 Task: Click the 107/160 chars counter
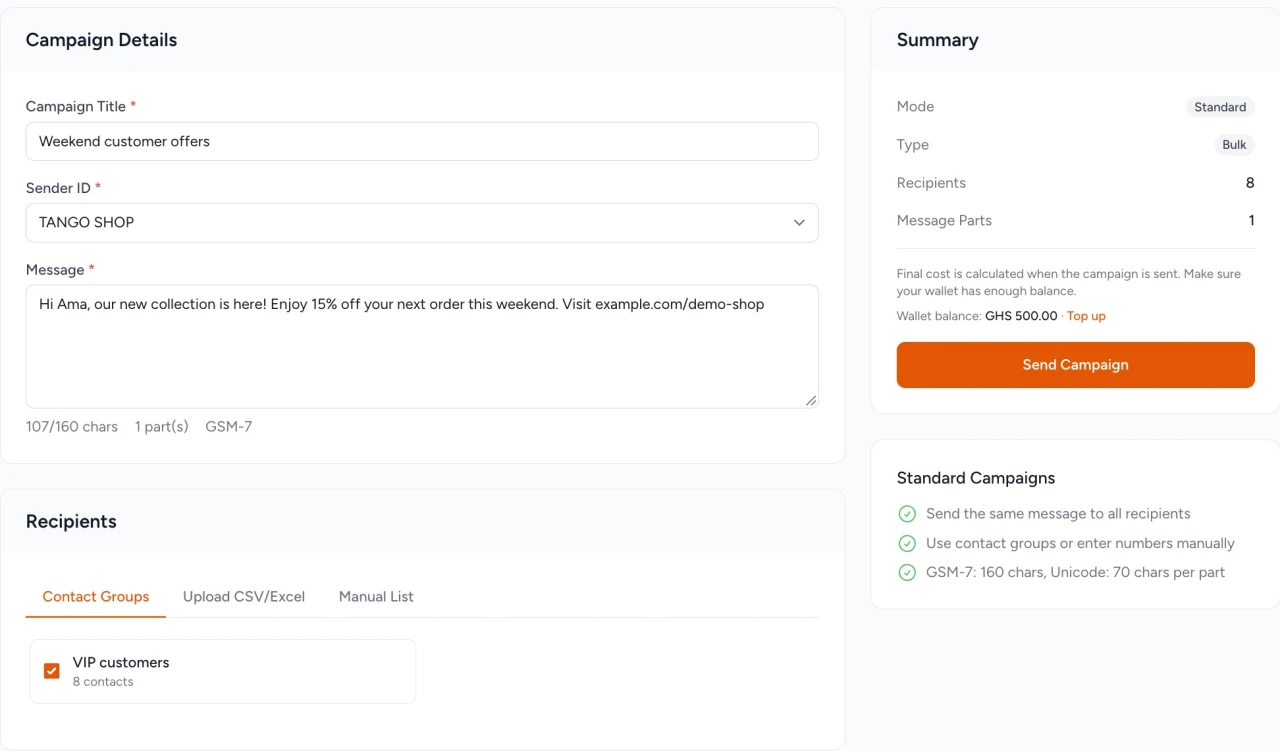pyautogui.click(x=72, y=427)
